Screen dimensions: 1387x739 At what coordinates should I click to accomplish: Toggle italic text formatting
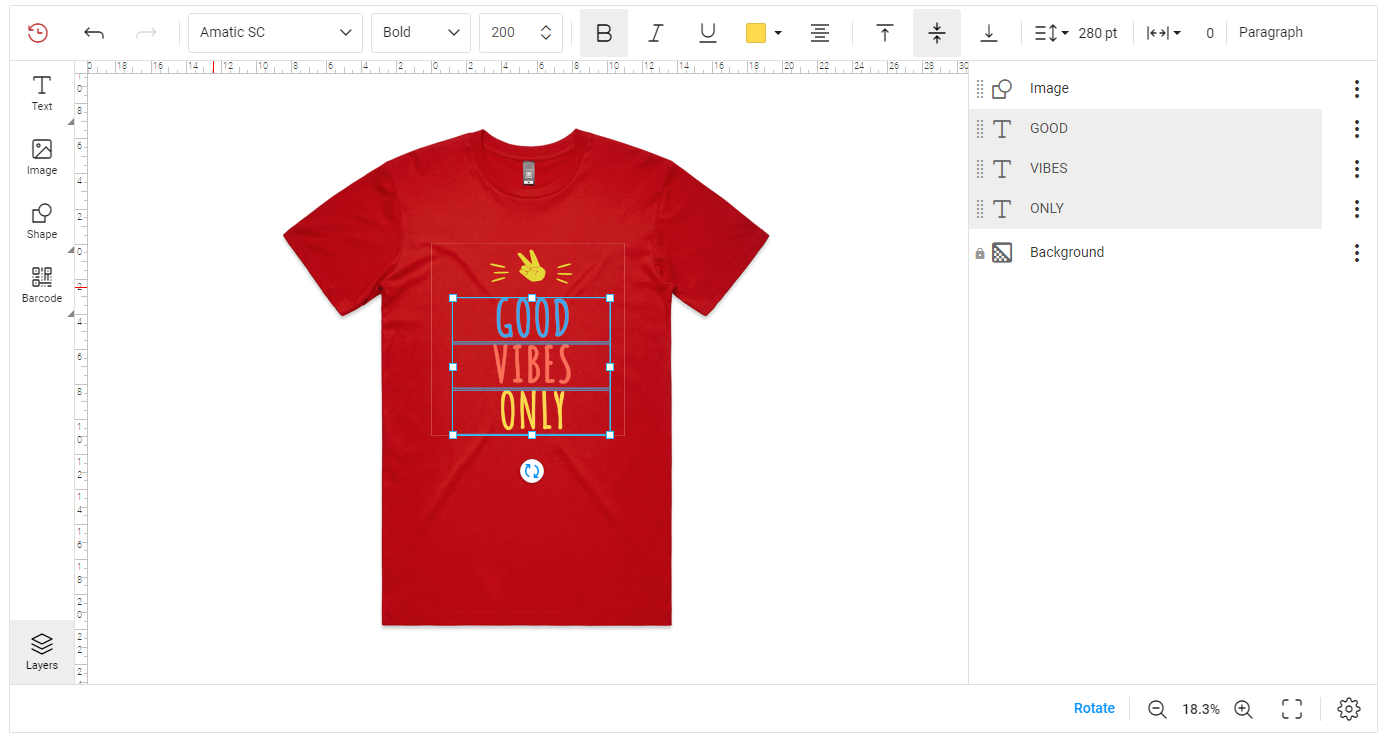coord(656,33)
